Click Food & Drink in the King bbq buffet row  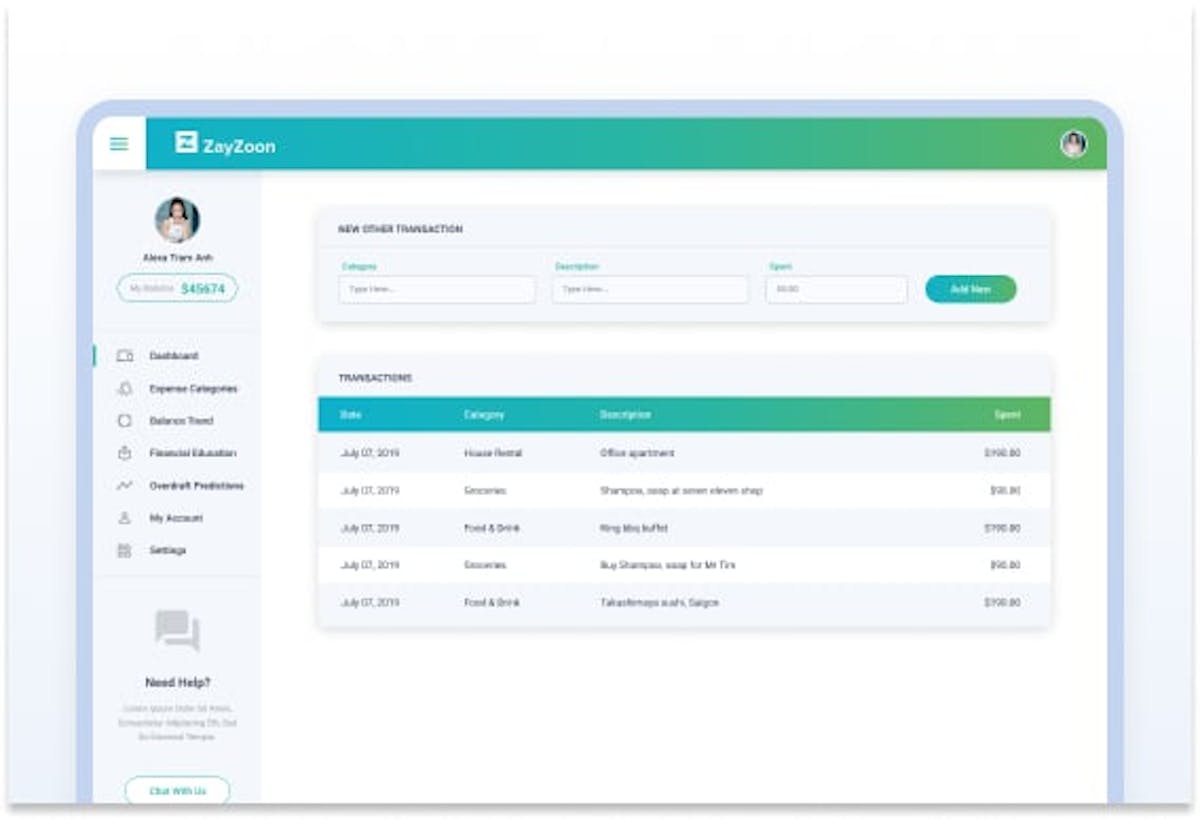point(492,528)
